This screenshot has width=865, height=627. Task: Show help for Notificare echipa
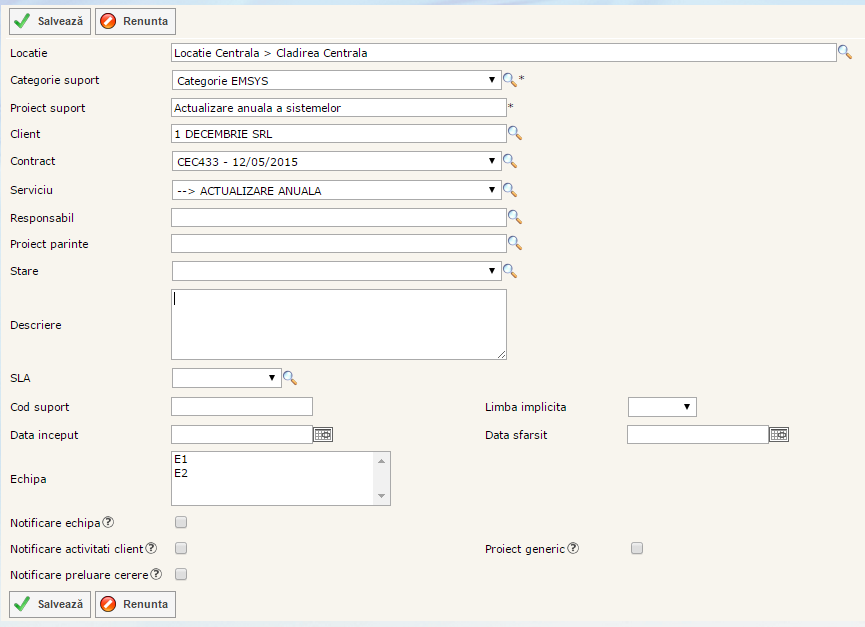[108, 522]
